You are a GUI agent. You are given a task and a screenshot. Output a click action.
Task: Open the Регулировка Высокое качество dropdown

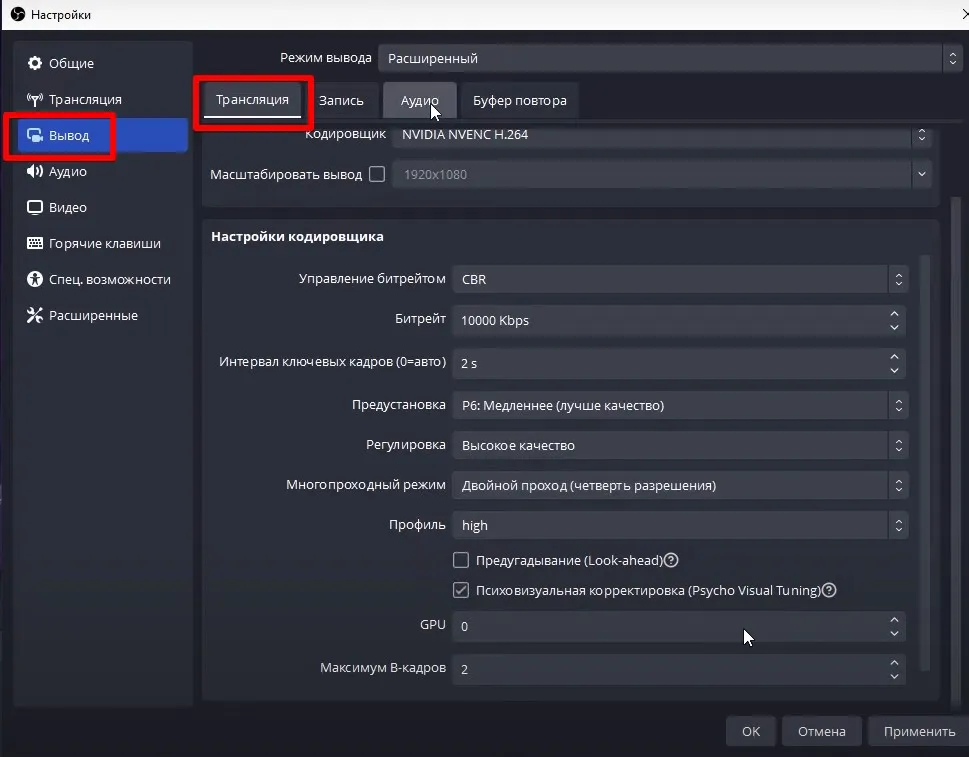click(x=680, y=445)
